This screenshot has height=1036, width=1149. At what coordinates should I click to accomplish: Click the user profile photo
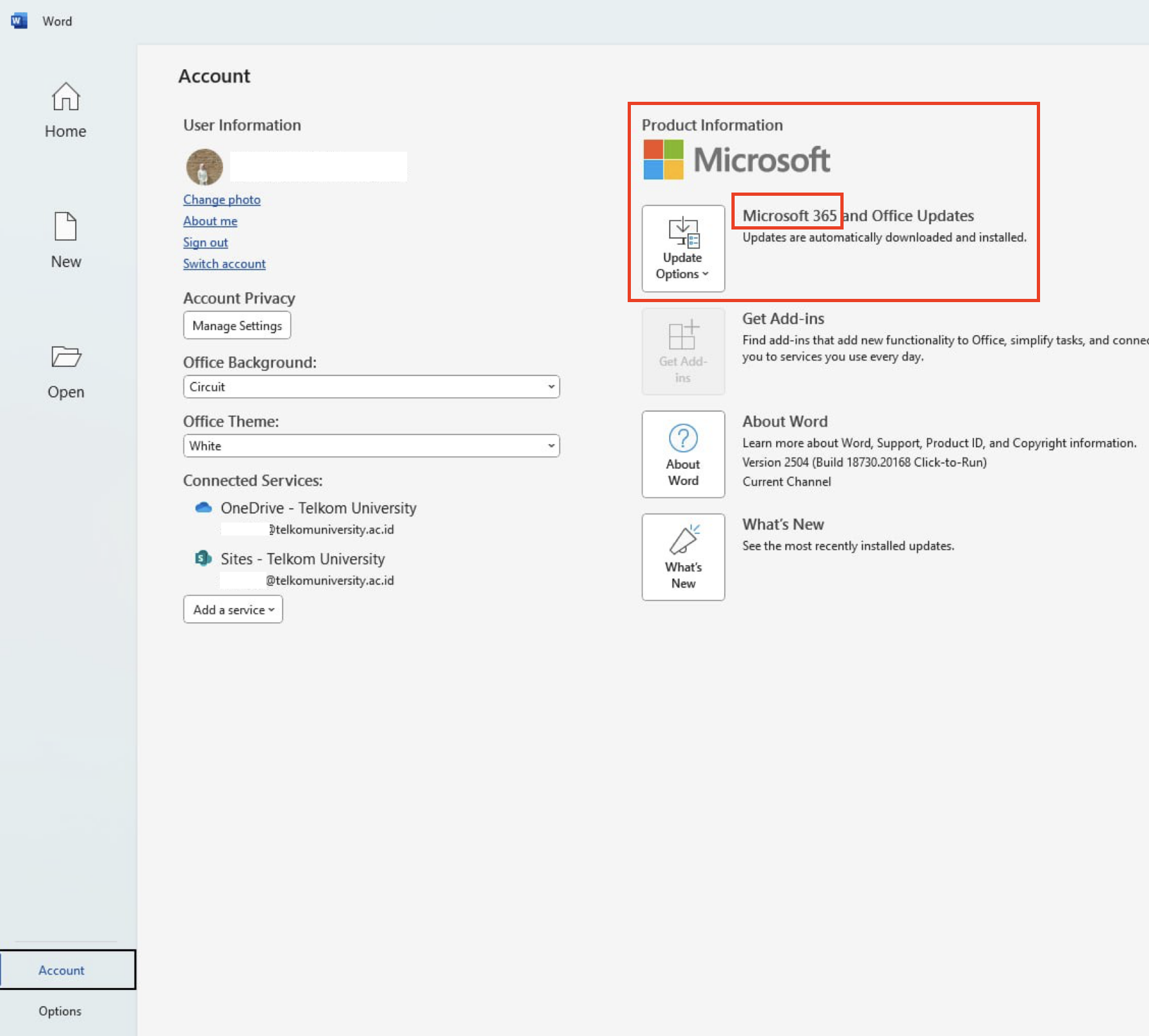204,167
